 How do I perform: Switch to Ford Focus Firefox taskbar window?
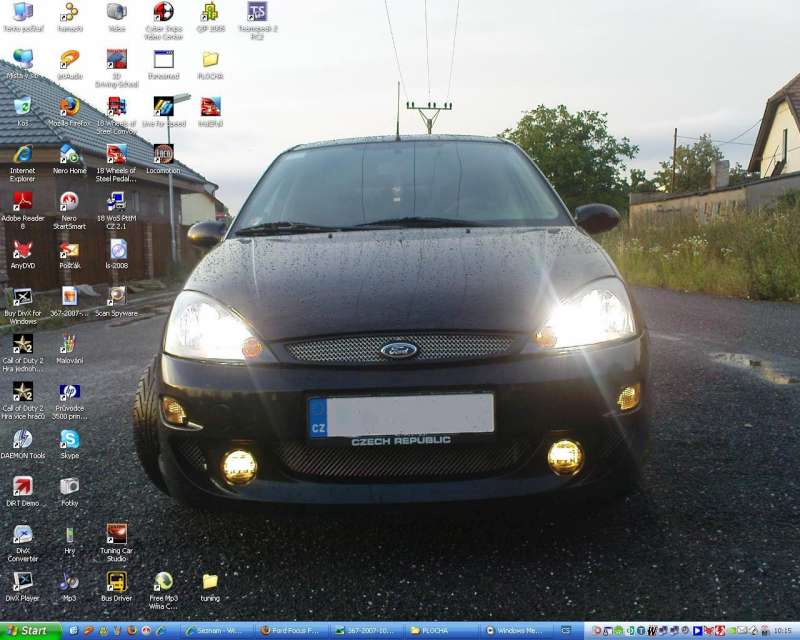(292, 631)
